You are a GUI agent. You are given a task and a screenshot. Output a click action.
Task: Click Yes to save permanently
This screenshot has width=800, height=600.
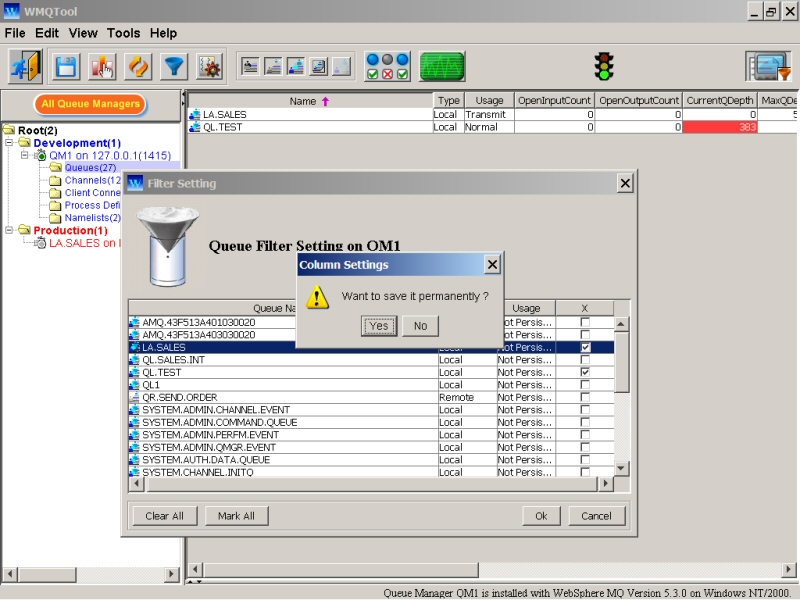point(379,326)
